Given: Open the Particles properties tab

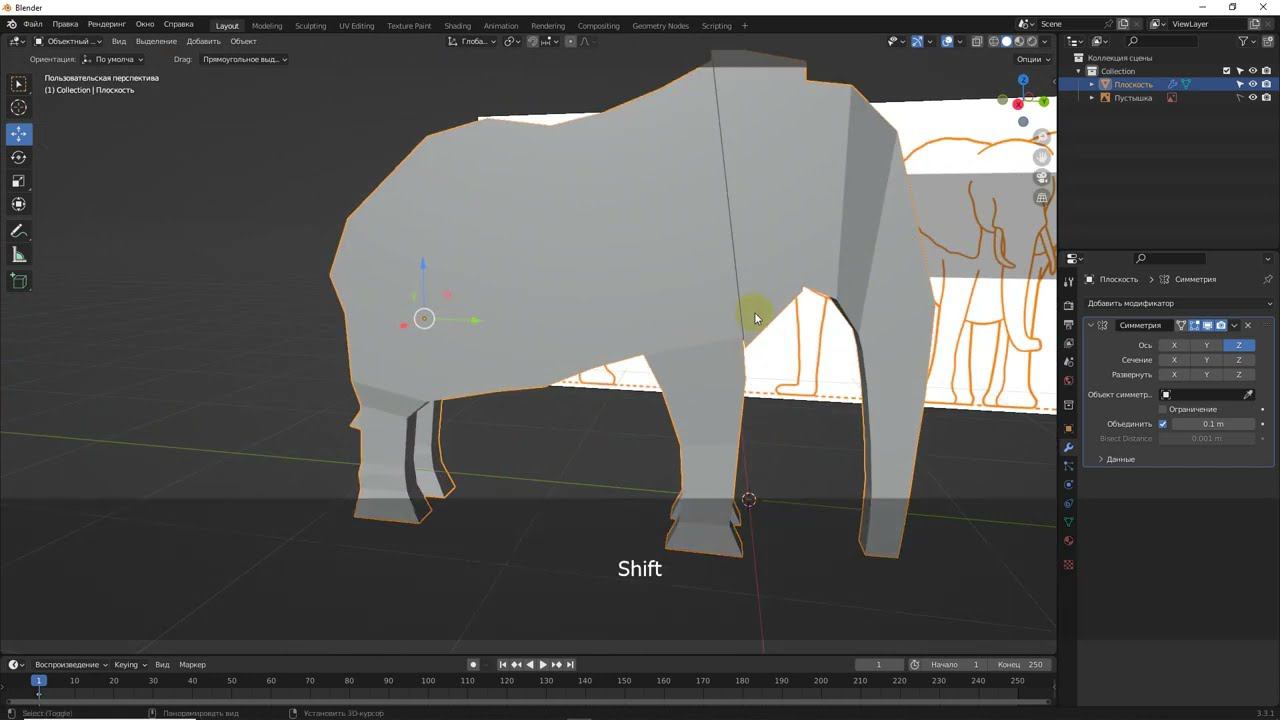Looking at the screenshot, I should pos(1068,466).
